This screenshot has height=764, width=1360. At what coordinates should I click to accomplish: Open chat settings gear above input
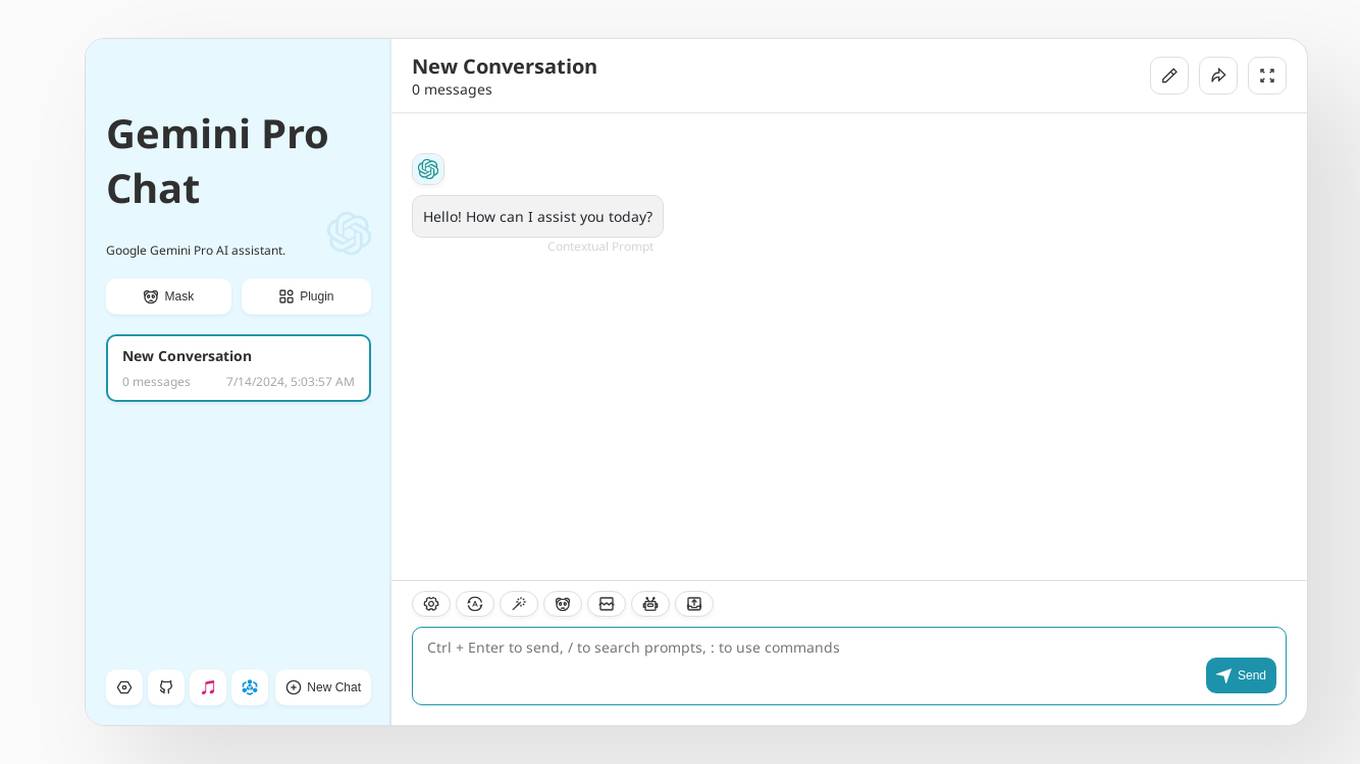pyautogui.click(x=431, y=604)
